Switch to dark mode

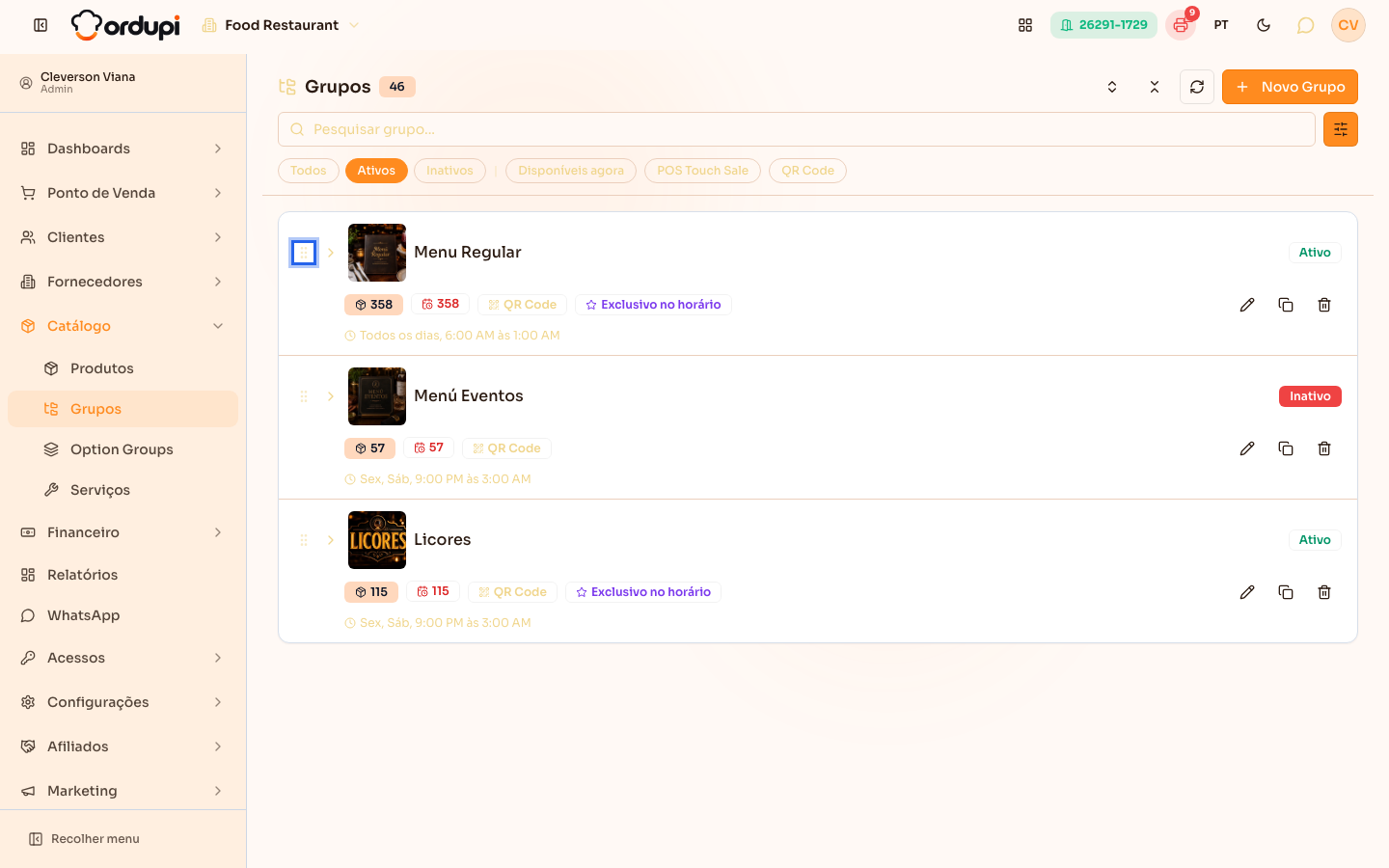click(x=1264, y=25)
